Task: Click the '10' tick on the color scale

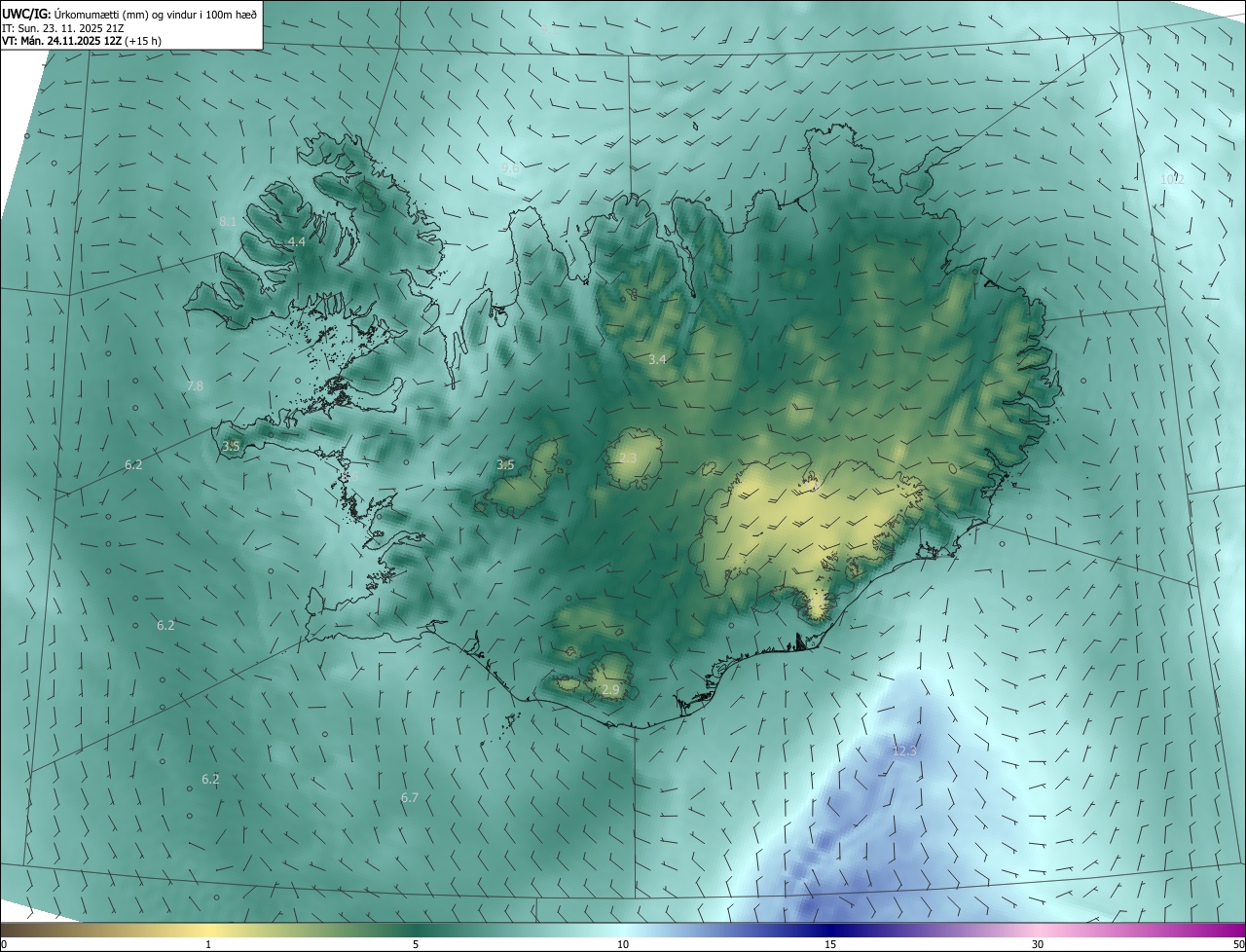Action: pos(623,944)
